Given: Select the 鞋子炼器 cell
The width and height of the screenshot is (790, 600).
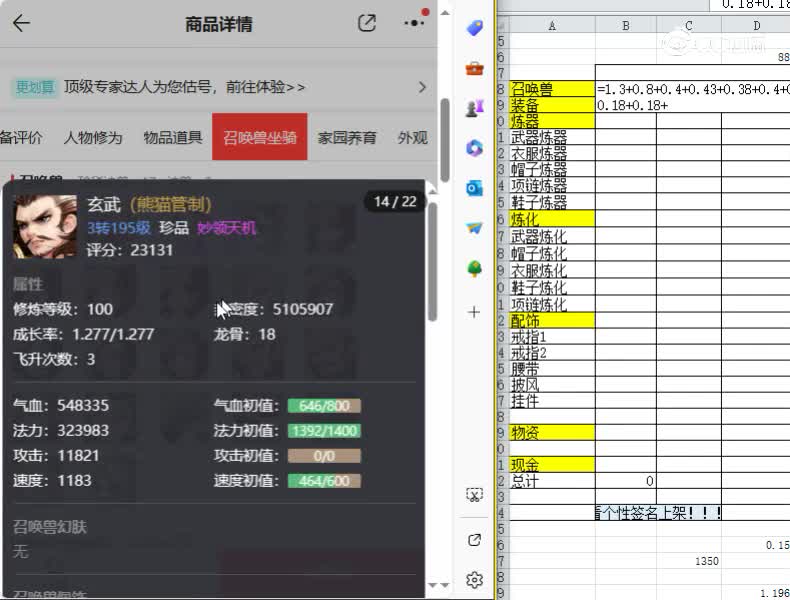Looking at the screenshot, I should (x=552, y=202).
